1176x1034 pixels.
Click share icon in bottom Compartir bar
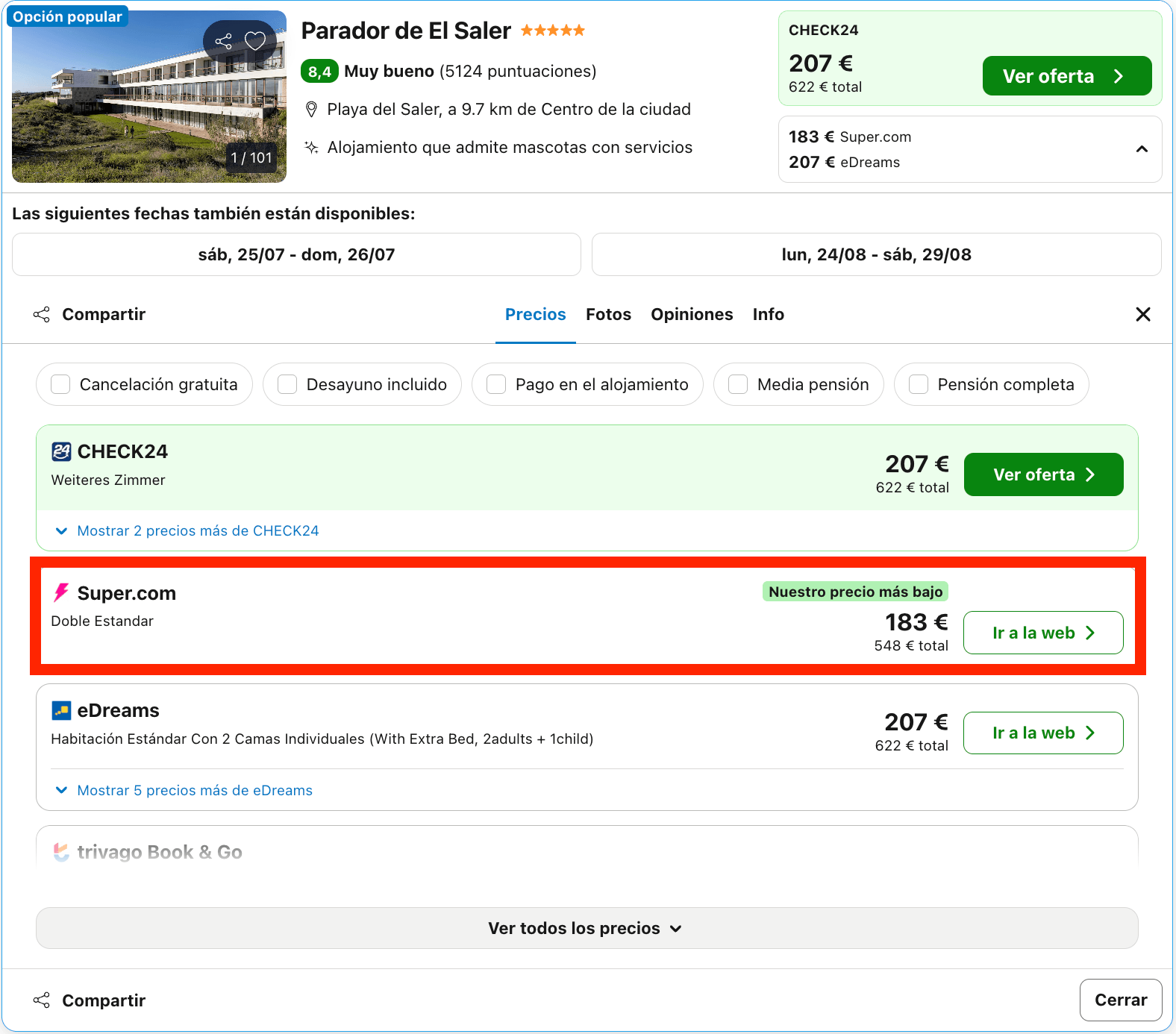point(42,1000)
